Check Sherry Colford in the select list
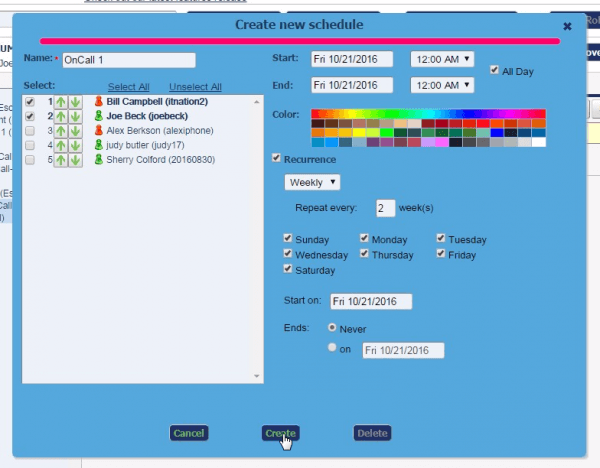The width and height of the screenshot is (600, 468). click(x=30, y=160)
